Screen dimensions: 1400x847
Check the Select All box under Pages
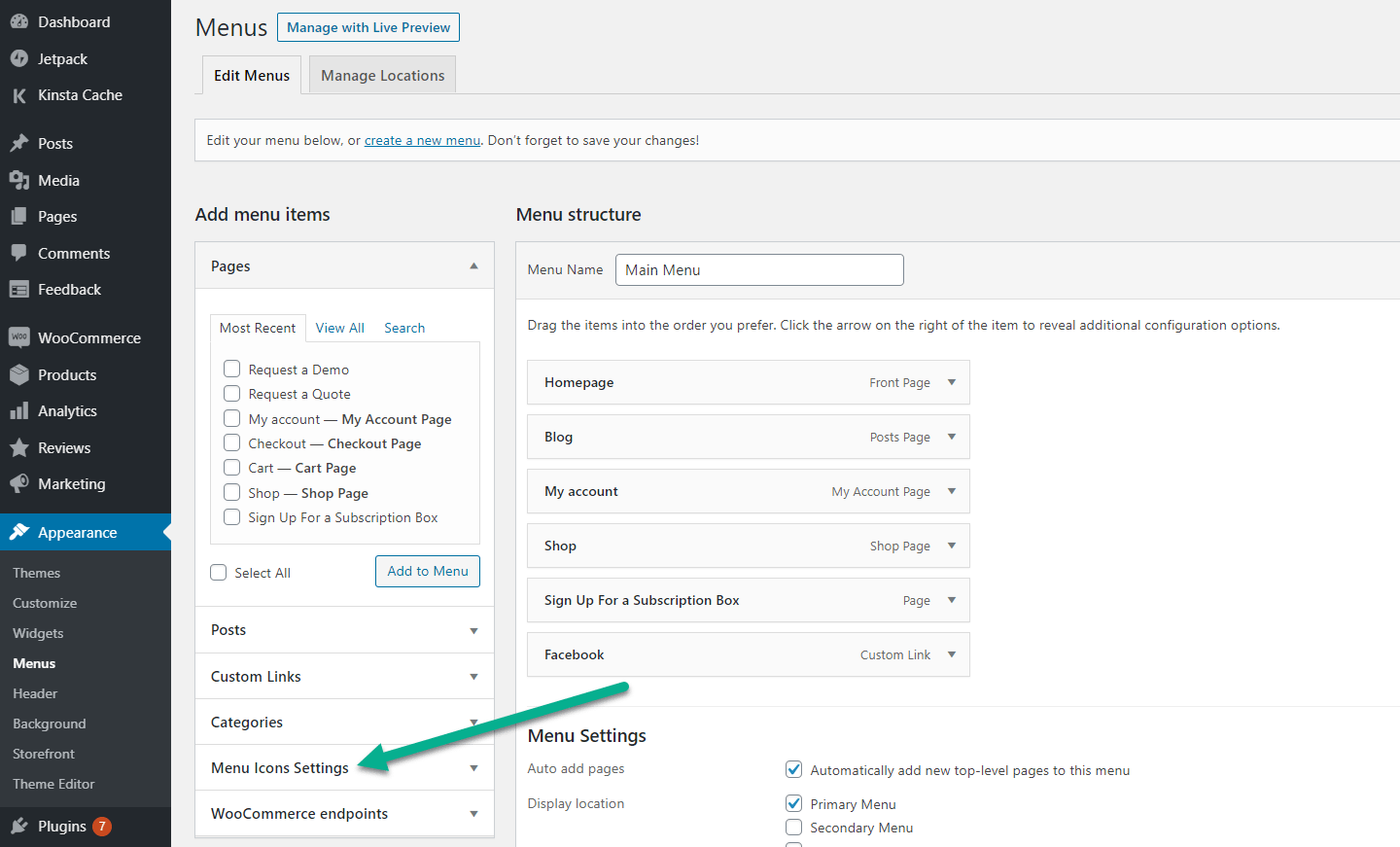pos(218,572)
